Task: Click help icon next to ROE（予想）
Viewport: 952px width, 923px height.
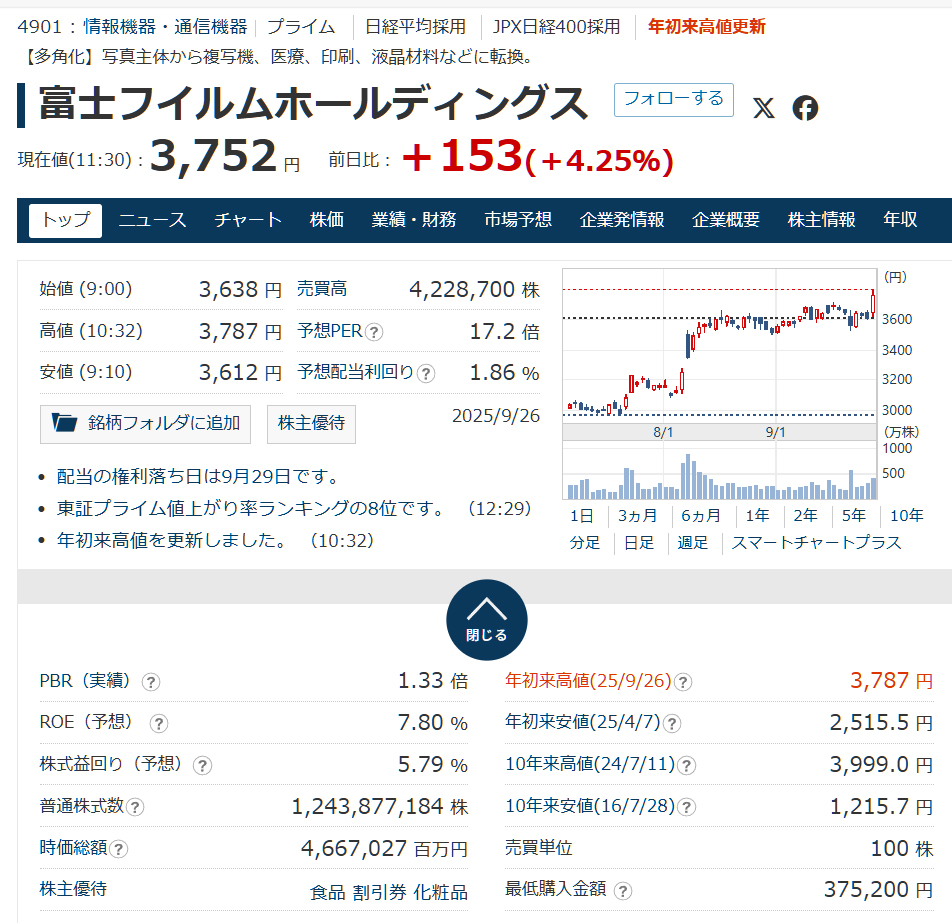Action: tap(158, 724)
